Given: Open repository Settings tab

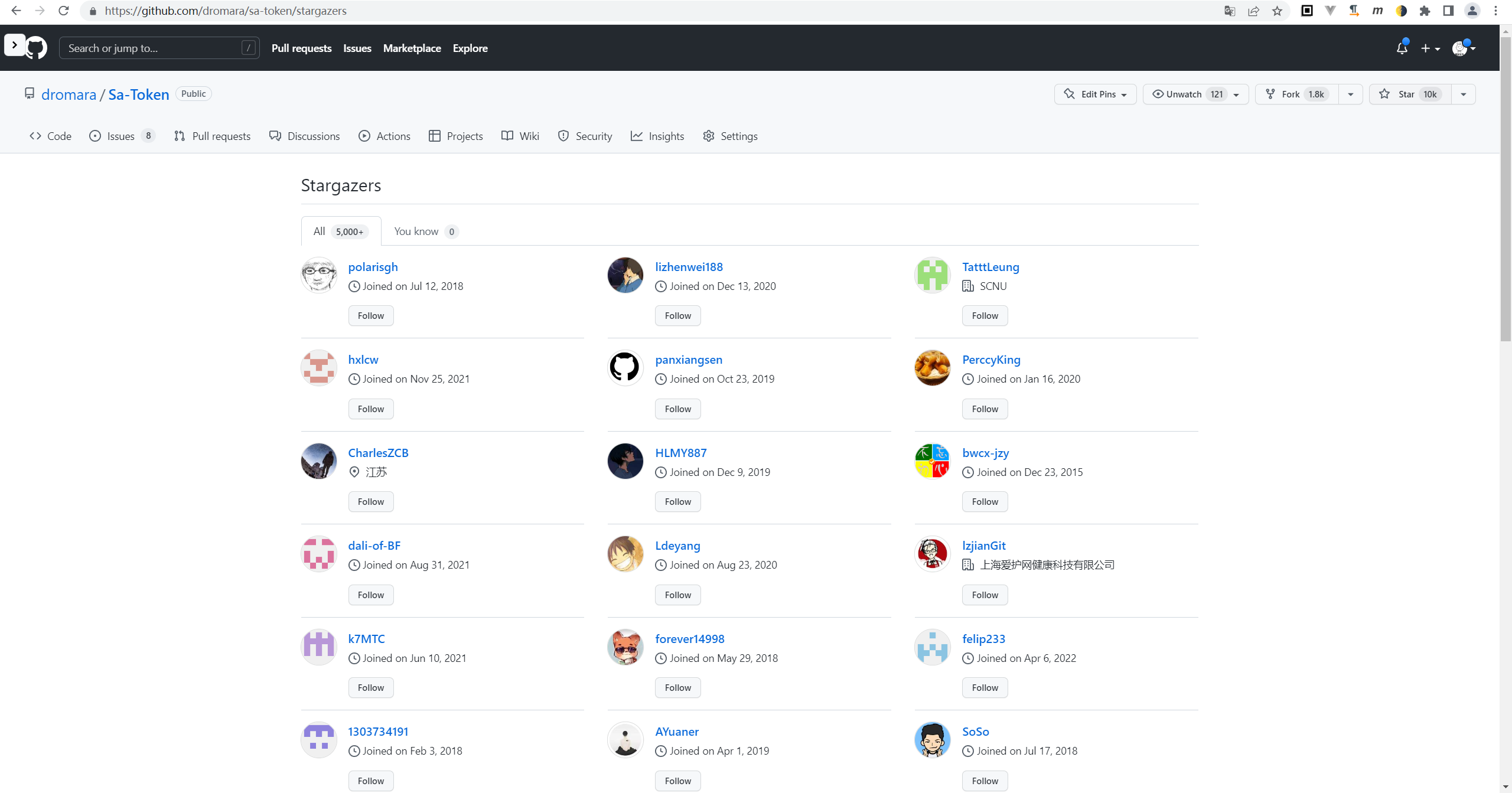Looking at the screenshot, I should point(731,136).
